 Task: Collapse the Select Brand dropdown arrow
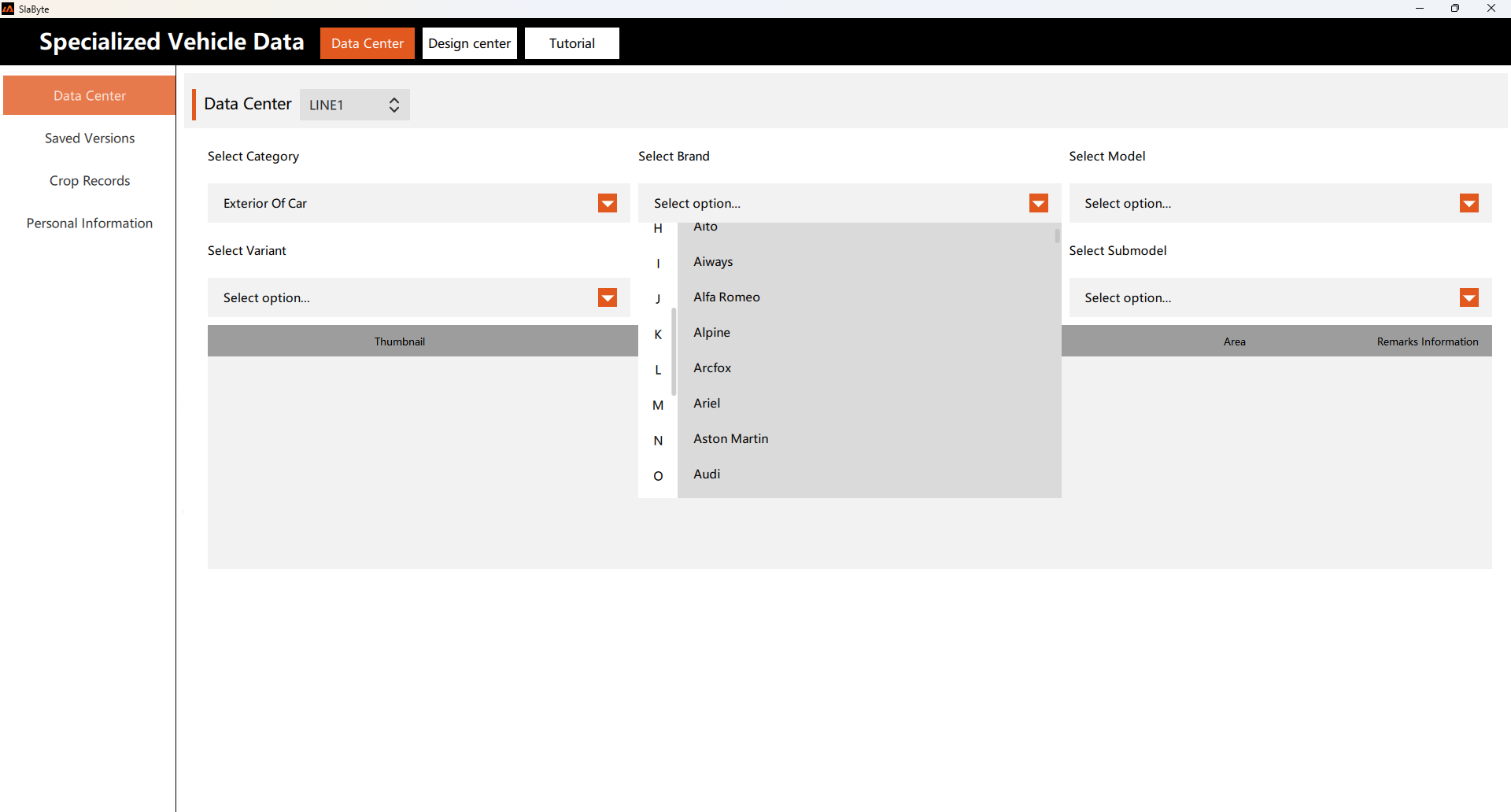1039,203
